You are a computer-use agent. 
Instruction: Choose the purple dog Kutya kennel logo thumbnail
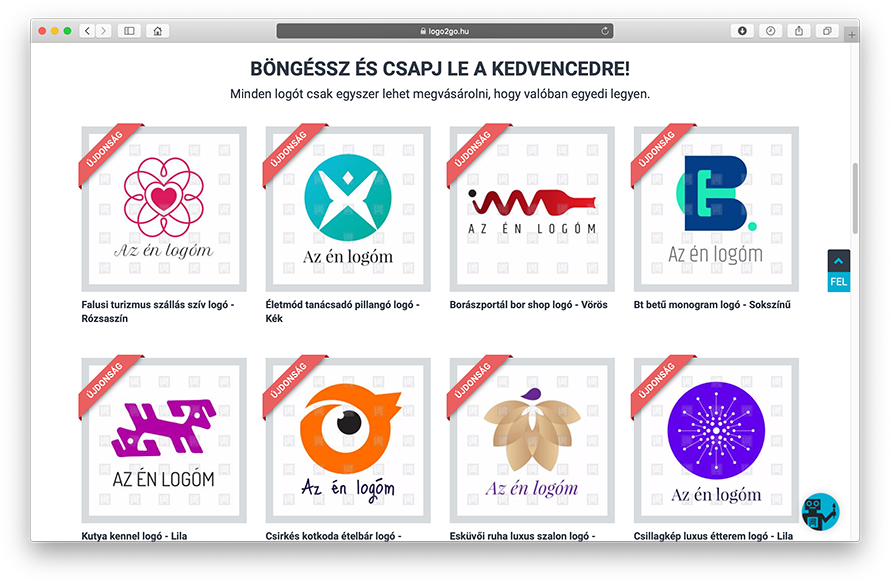pos(164,440)
